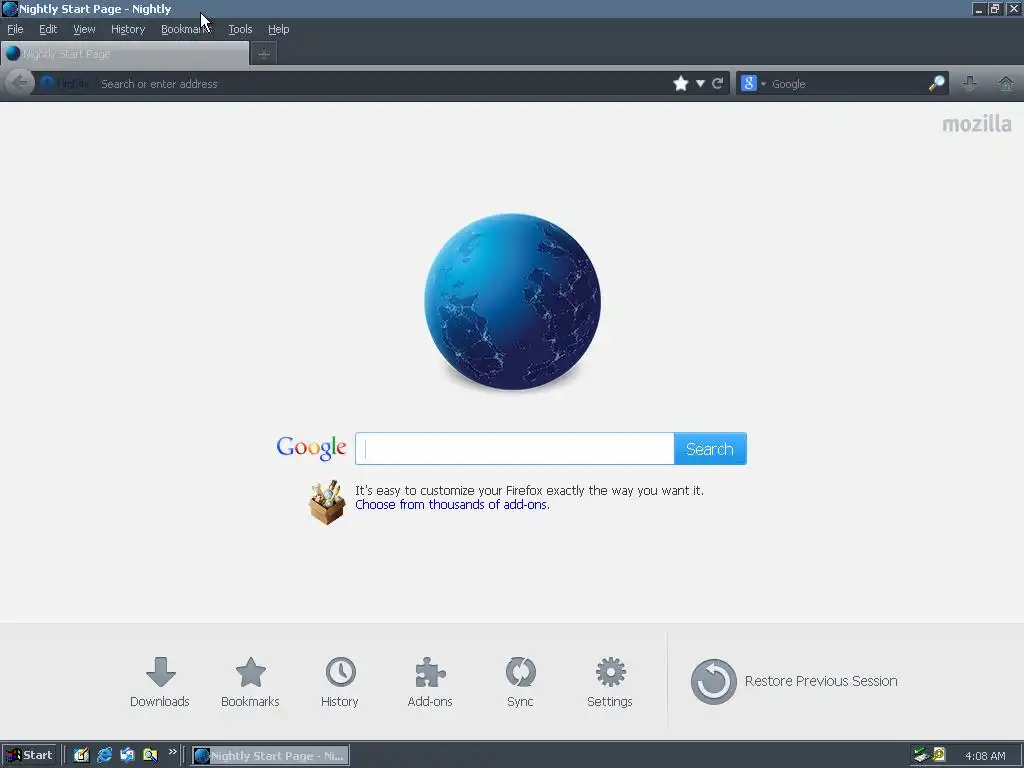Viewport: 1024px width, 768px height.
Task: Open the History menu in menu bar
Action: coord(128,29)
